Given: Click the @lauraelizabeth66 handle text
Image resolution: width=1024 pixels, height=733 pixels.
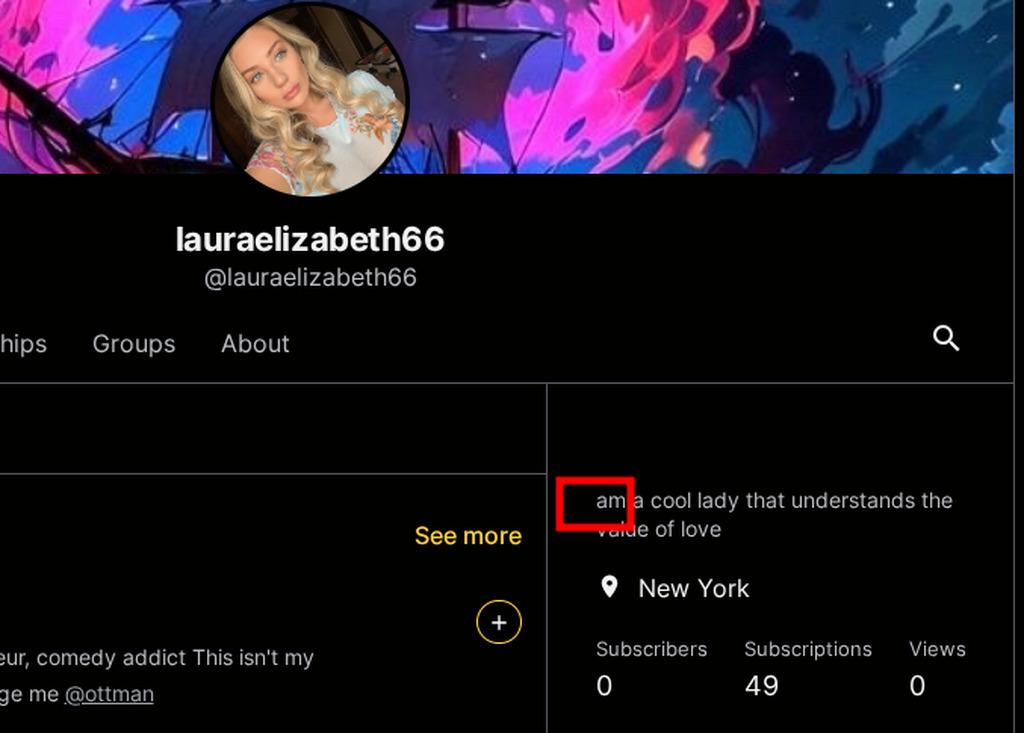Looking at the screenshot, I should (x=310, y=278).
